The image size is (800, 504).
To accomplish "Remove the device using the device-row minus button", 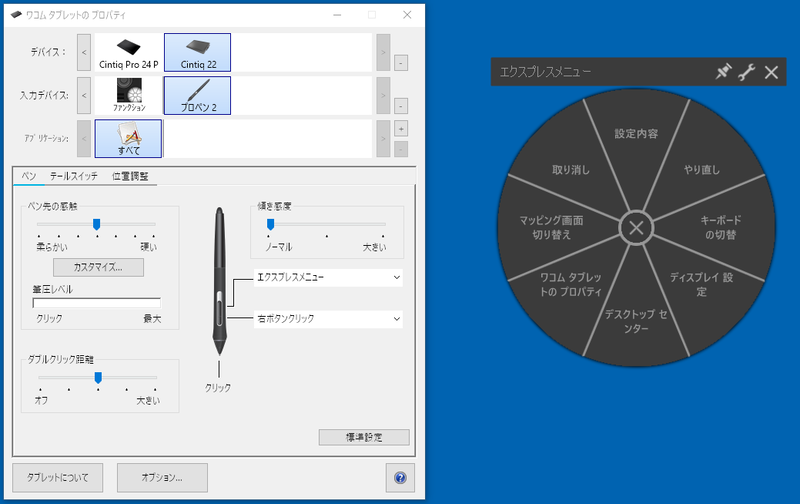I will [401, 63].
